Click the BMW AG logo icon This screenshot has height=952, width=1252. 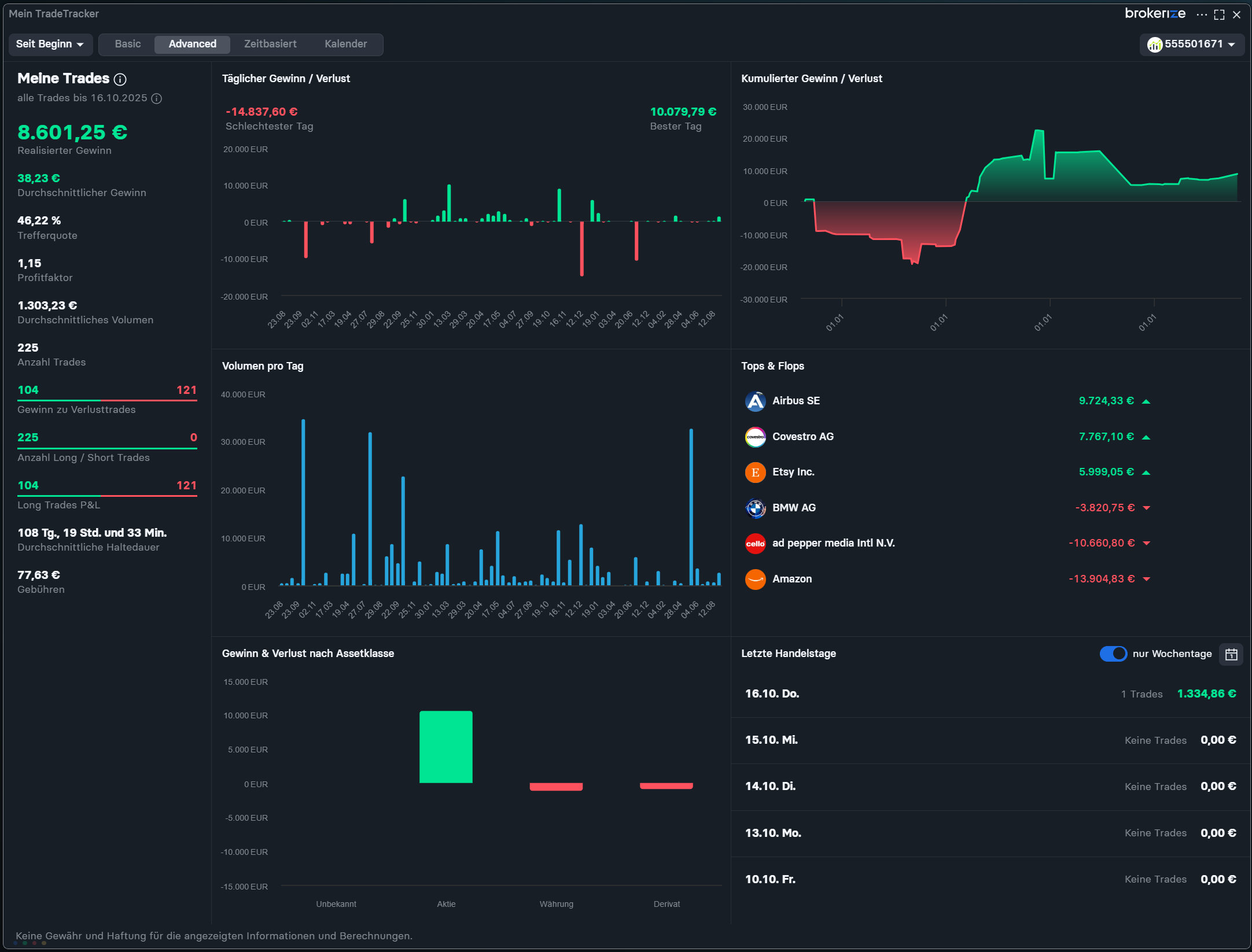755,508
